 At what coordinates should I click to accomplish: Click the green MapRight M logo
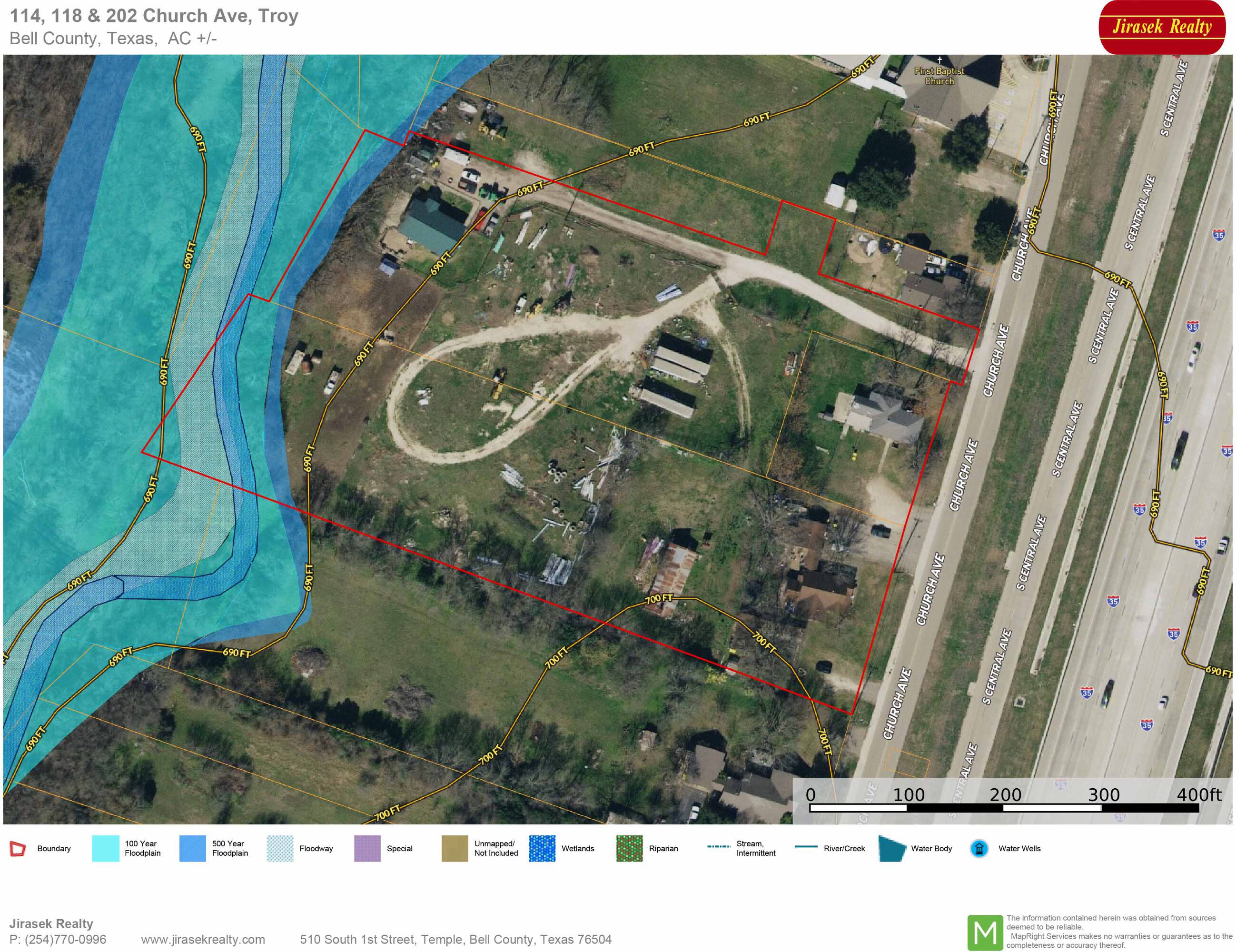click(x=985, y=932)
